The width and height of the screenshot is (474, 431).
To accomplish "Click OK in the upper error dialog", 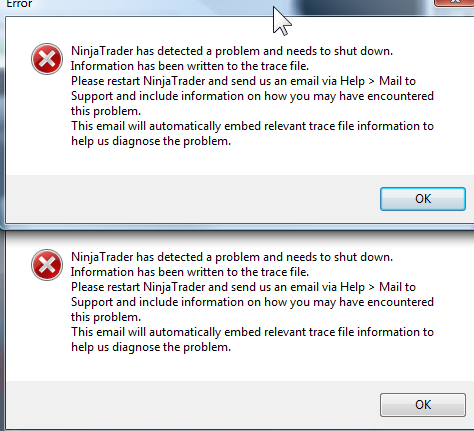I will click(x=423, y=199).
